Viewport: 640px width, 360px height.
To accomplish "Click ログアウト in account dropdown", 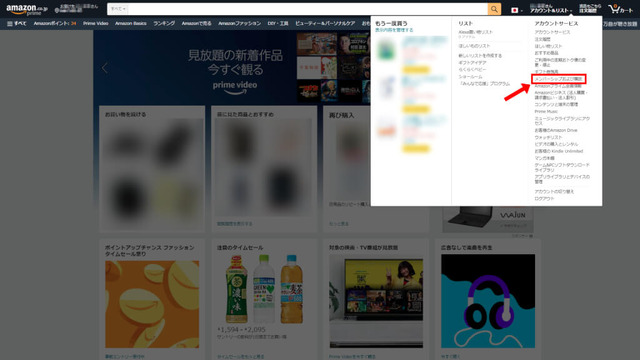I will coord(544,199).
